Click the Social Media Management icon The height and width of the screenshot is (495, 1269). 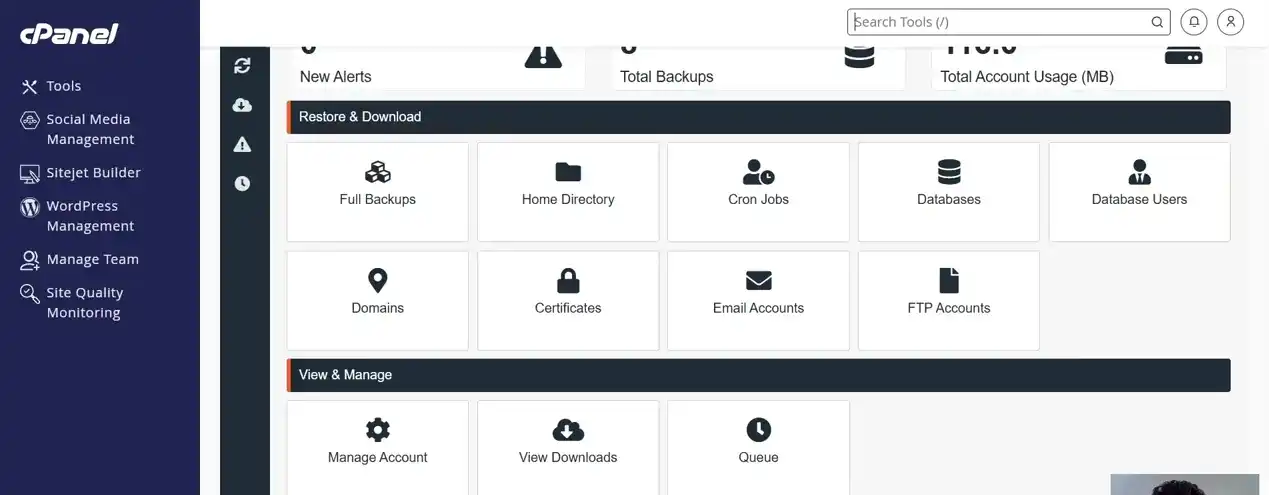click(x=29, y=120)
